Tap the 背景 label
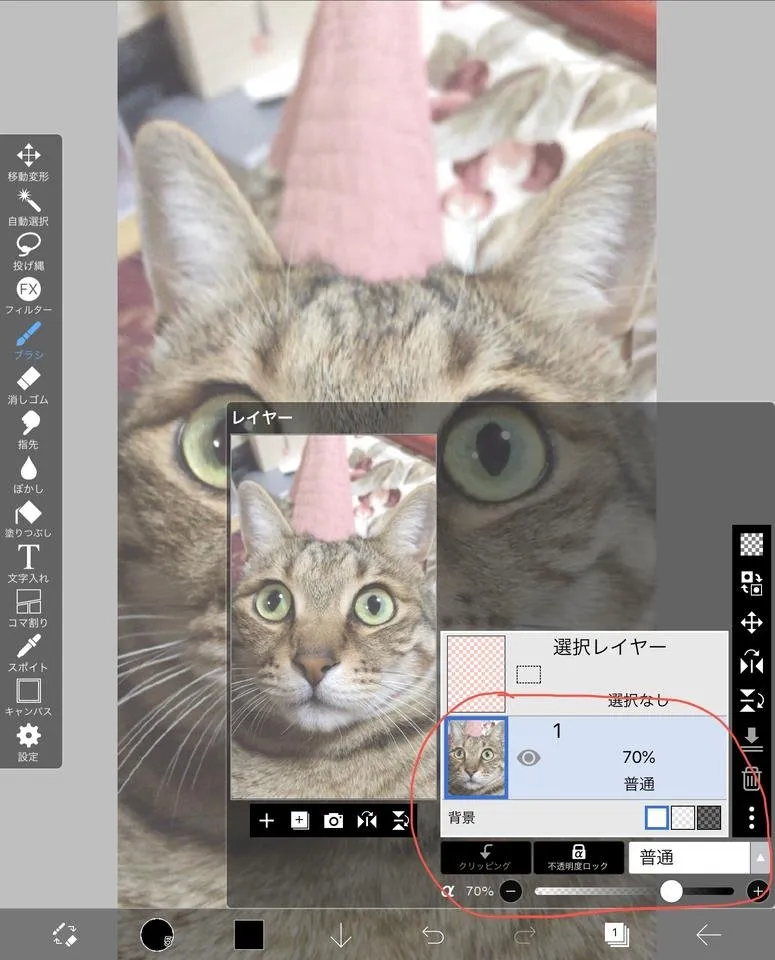The width and height of the screenshot is (775, 960). click(x=462, y=817)
